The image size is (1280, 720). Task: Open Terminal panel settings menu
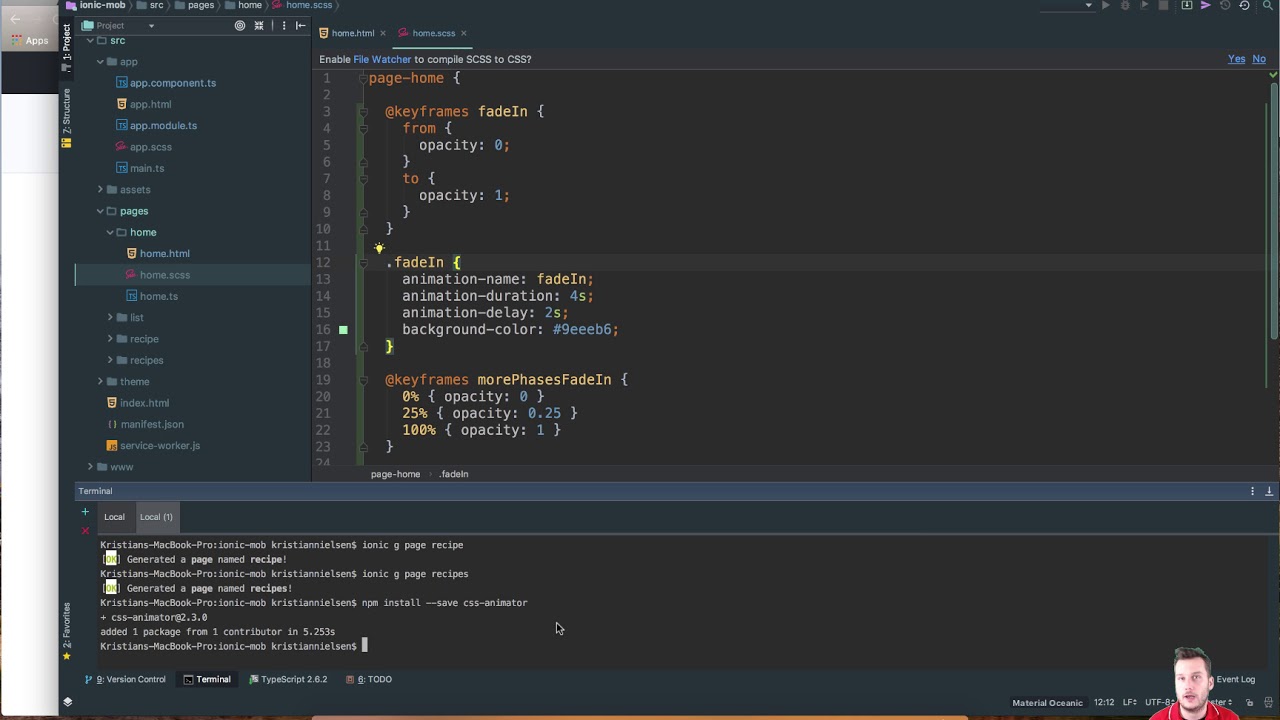(1252, 491)
